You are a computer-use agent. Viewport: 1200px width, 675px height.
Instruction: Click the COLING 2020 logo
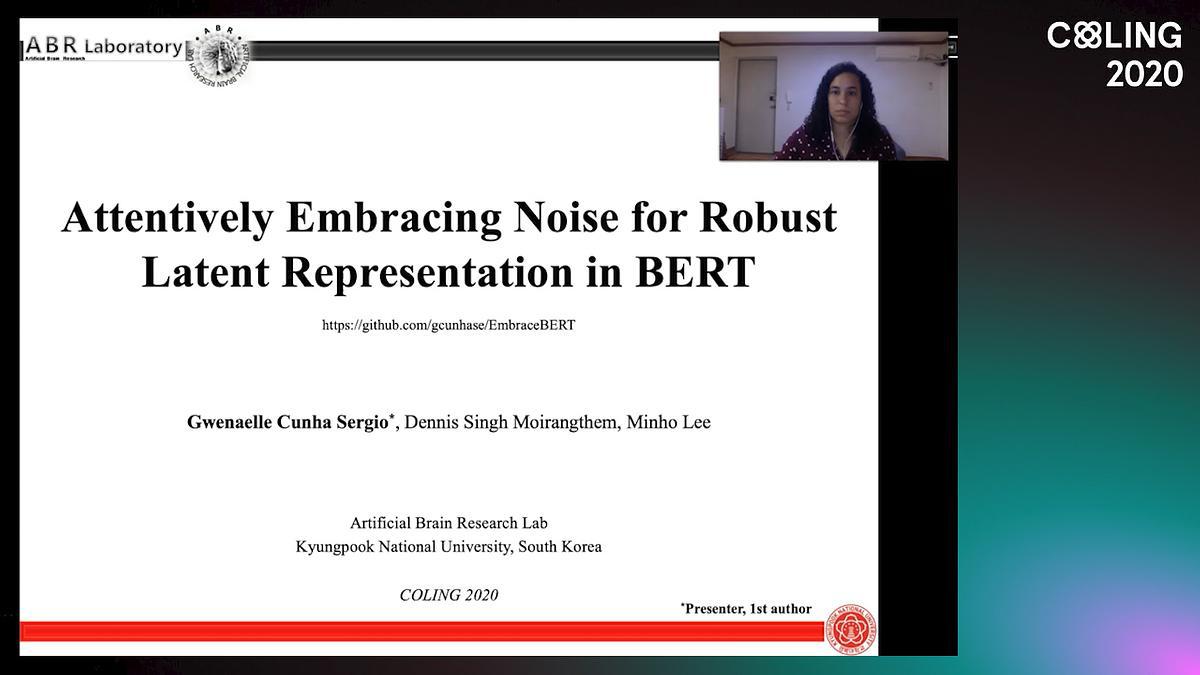point(1115,54)
